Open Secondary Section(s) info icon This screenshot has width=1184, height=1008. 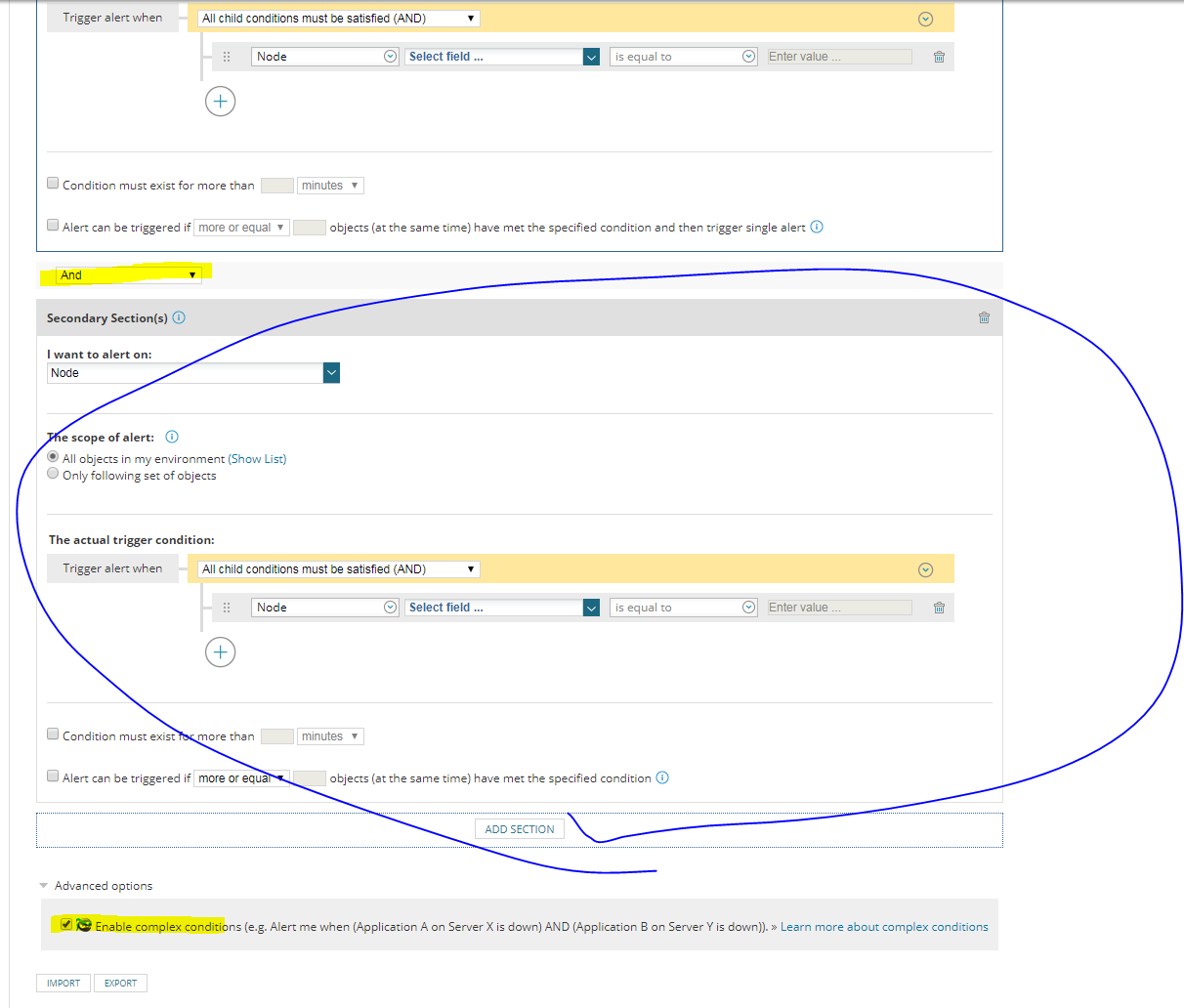[179, 317]
